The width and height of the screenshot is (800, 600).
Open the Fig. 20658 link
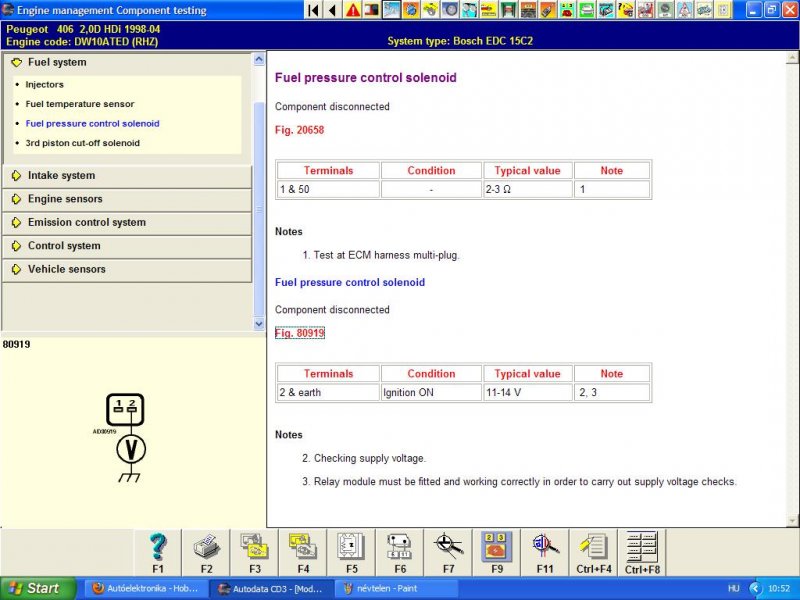(x=299, y=130)
